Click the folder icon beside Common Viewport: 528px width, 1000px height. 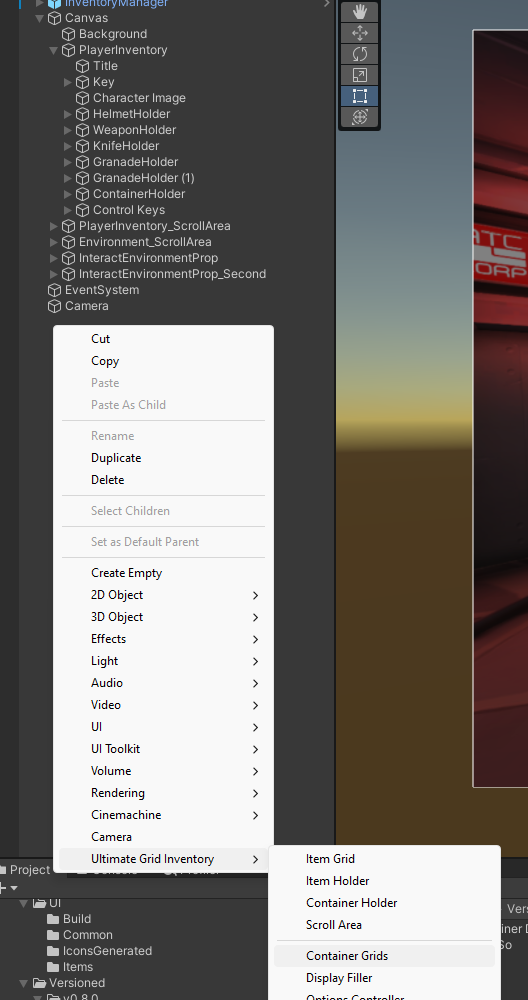click(54, 935)
